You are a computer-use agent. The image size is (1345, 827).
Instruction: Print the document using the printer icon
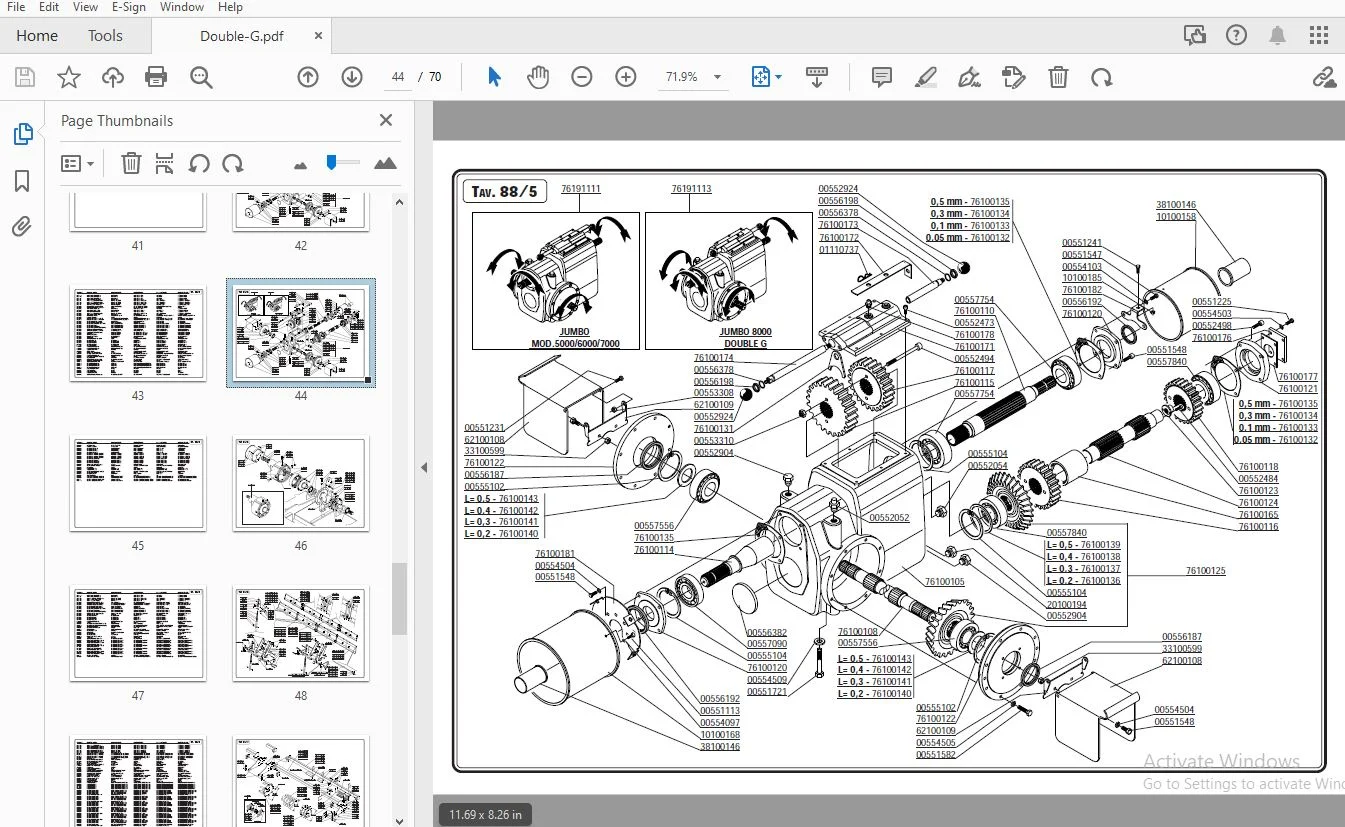pos(156,77)
